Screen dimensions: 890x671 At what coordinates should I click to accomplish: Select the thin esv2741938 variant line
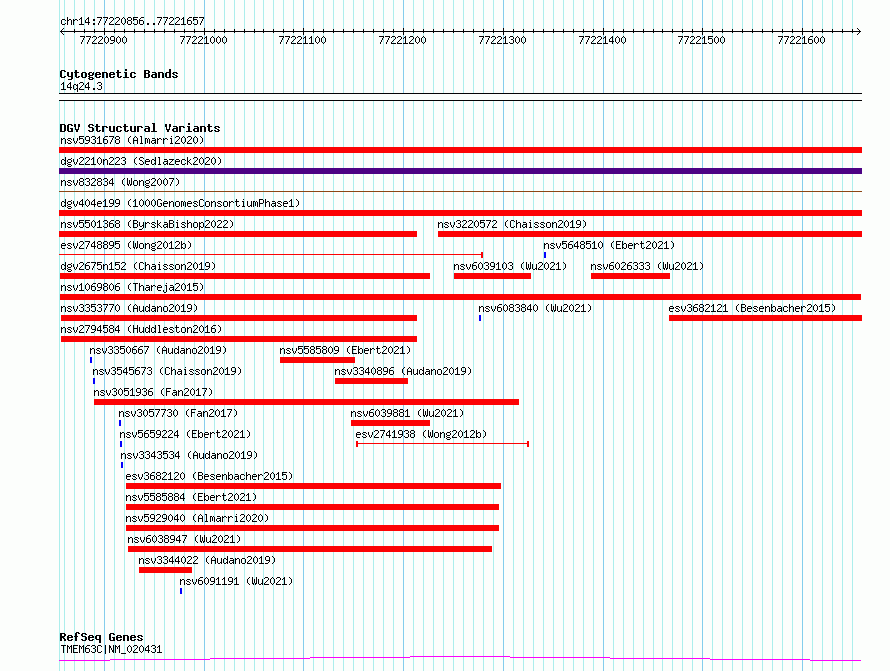[x=443, y=444]
